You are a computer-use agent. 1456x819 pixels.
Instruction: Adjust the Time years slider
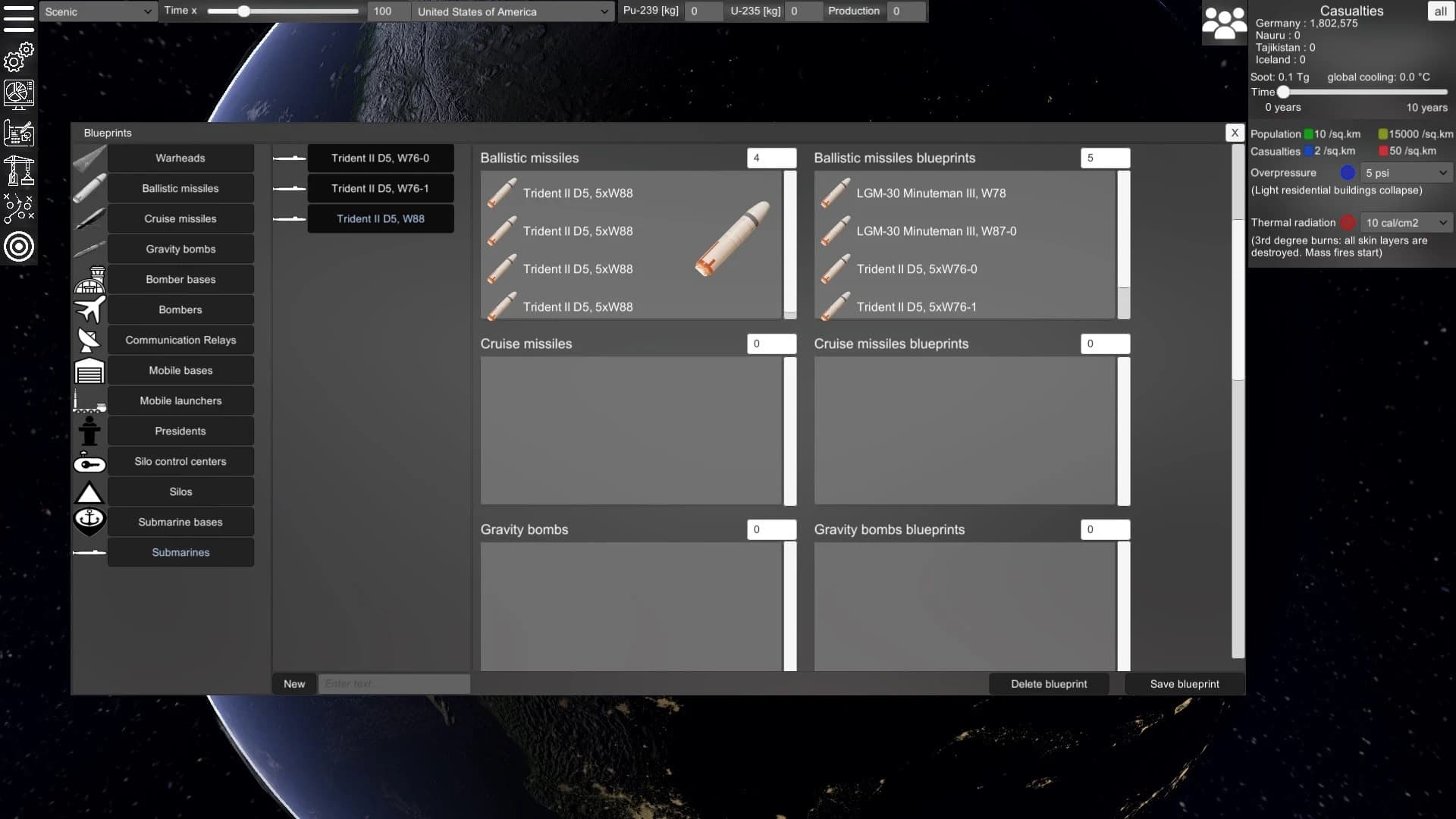[1285, 92]
